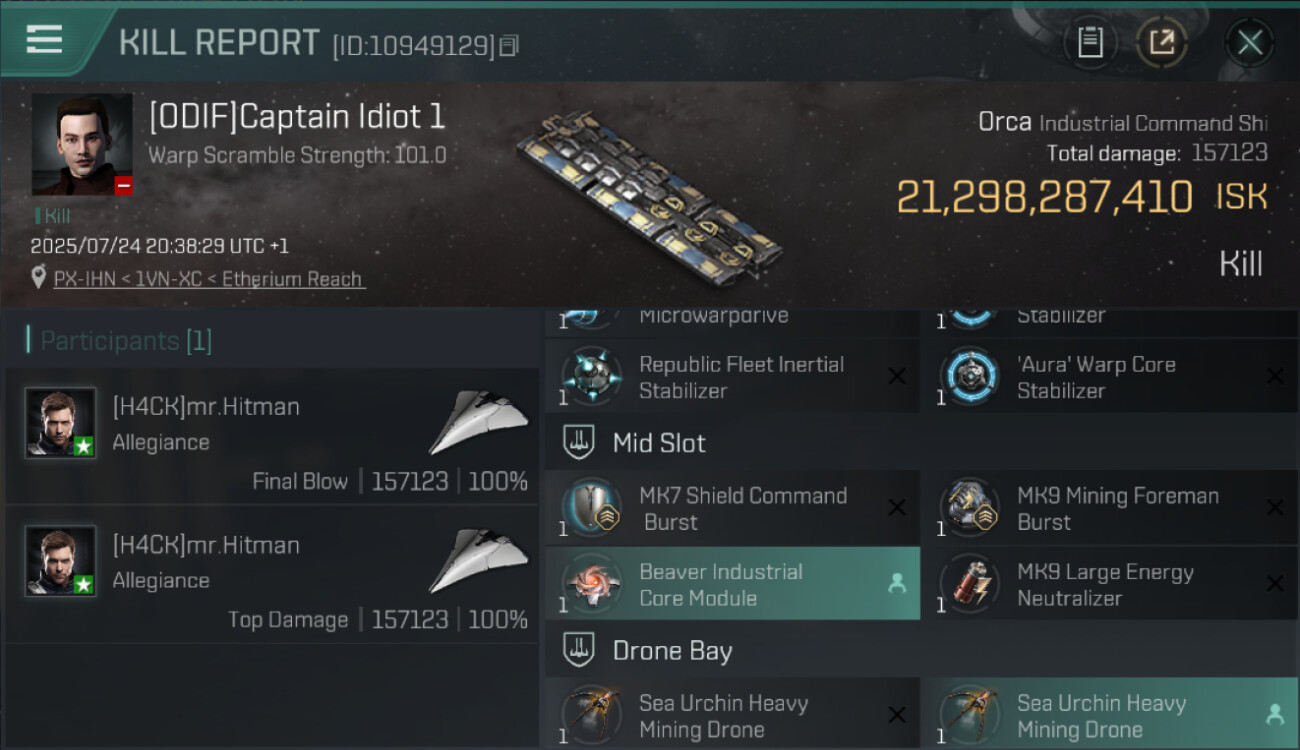Copy the kill report ID
Image resolution: width=1300 pixels, height=750 pixels.
[509, 45]
